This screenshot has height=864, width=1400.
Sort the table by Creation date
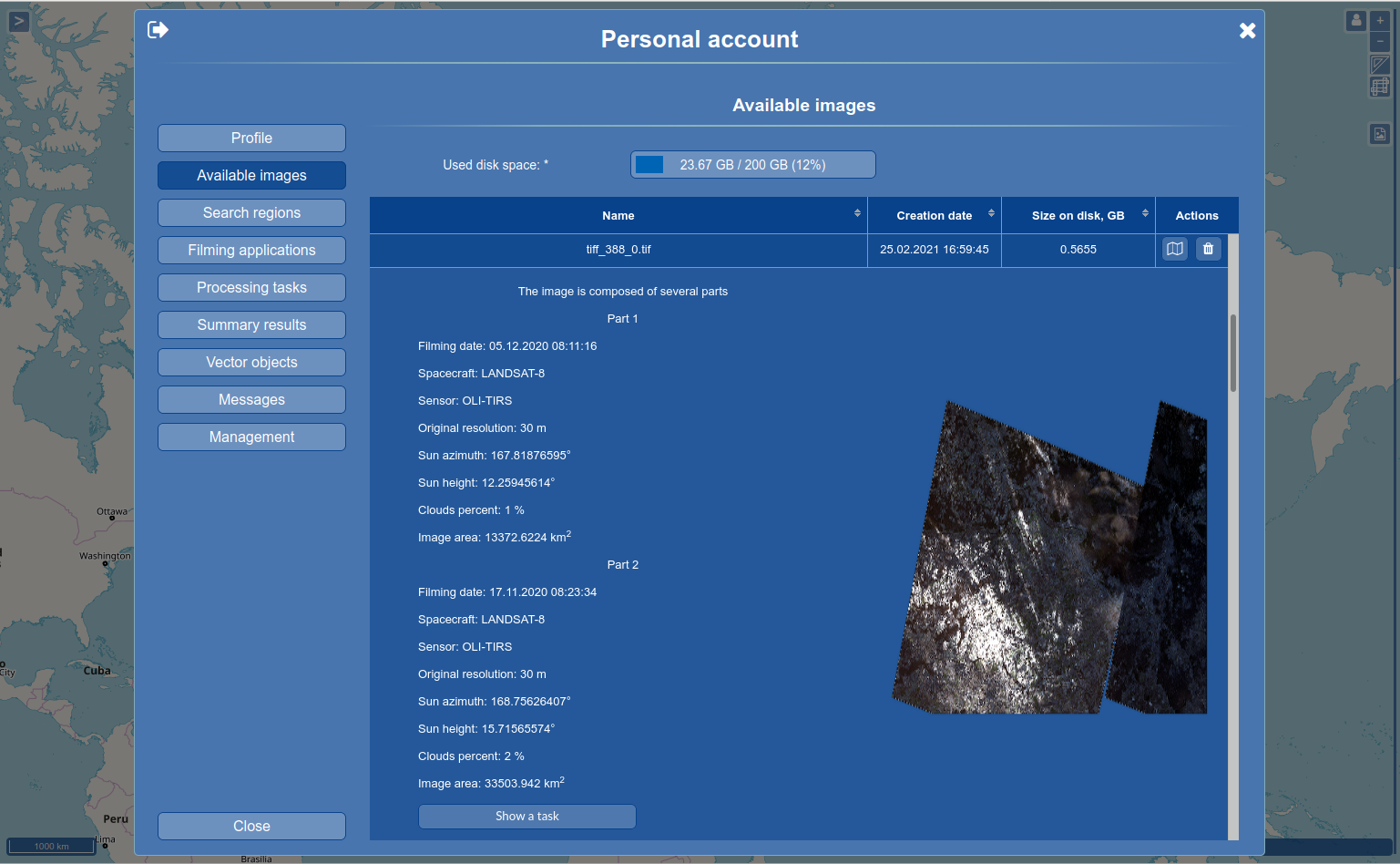(x=991, y=214)
